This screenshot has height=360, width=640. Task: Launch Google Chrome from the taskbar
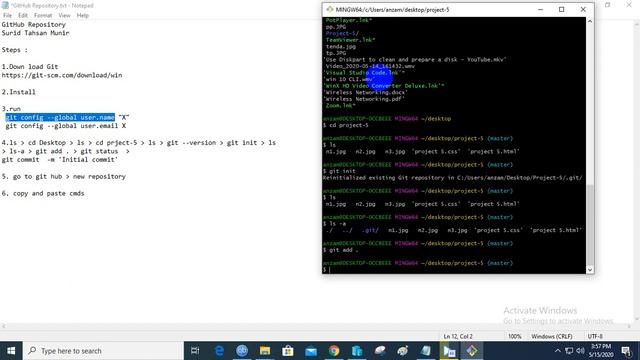334,351
